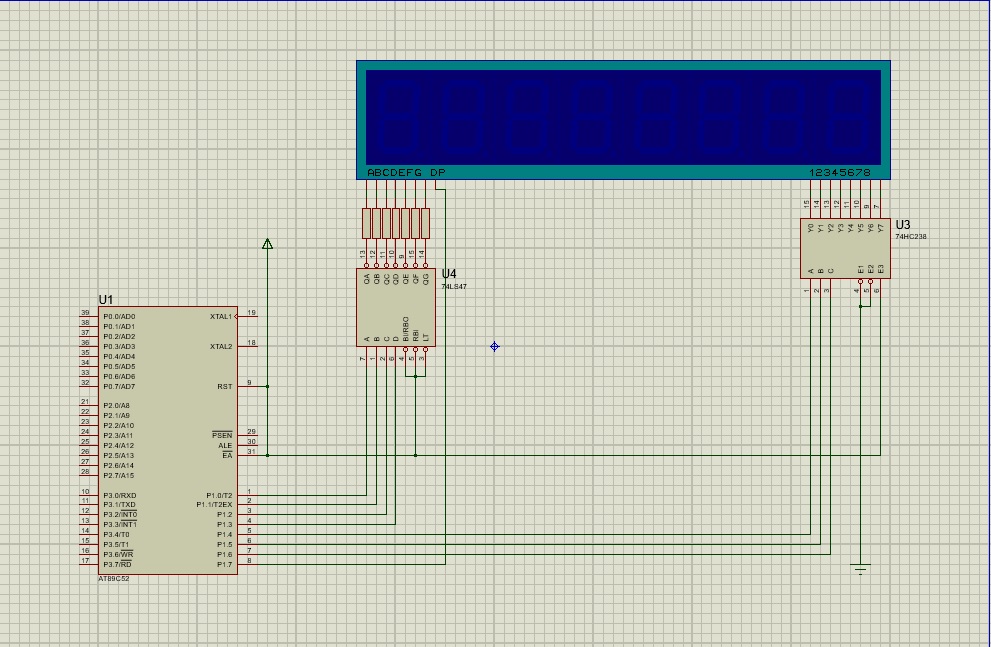This screenshot has width=991, height=647.
Task: Click the XTAL1 pin label on U1
Action: pos(221,317)
